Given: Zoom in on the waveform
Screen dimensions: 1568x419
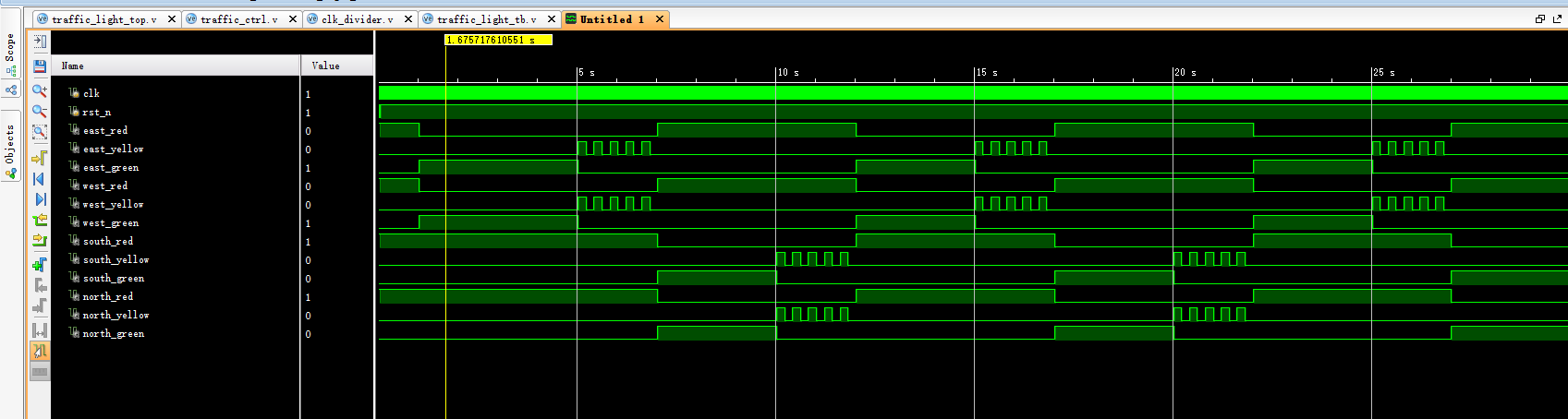Looking at the screenshot, I should click(40, 90).
